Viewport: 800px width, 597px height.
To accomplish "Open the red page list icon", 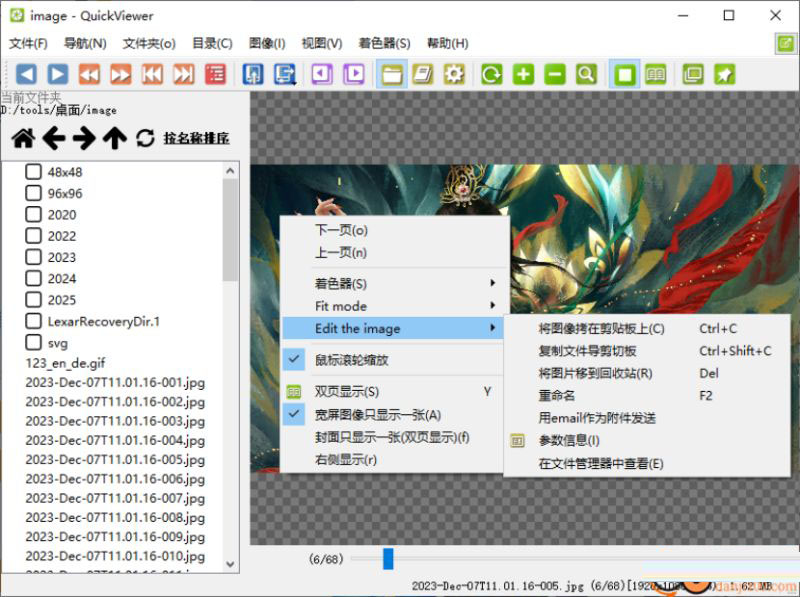I will tap(215, 74).
